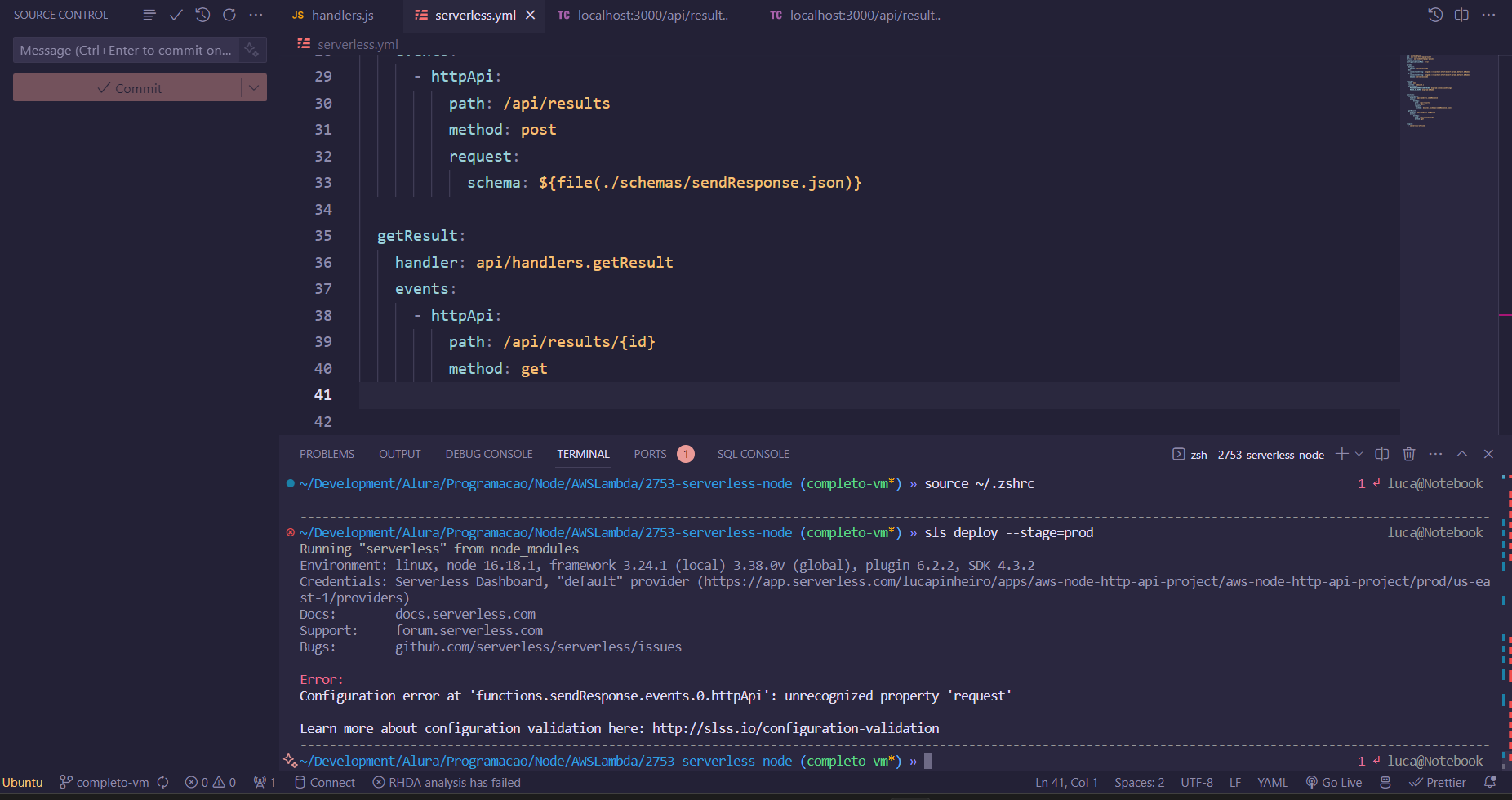The height and width of the screenshot is (800, 1512).
Task: Change the UTF-8 encoding
Action: pos(1197,782)
